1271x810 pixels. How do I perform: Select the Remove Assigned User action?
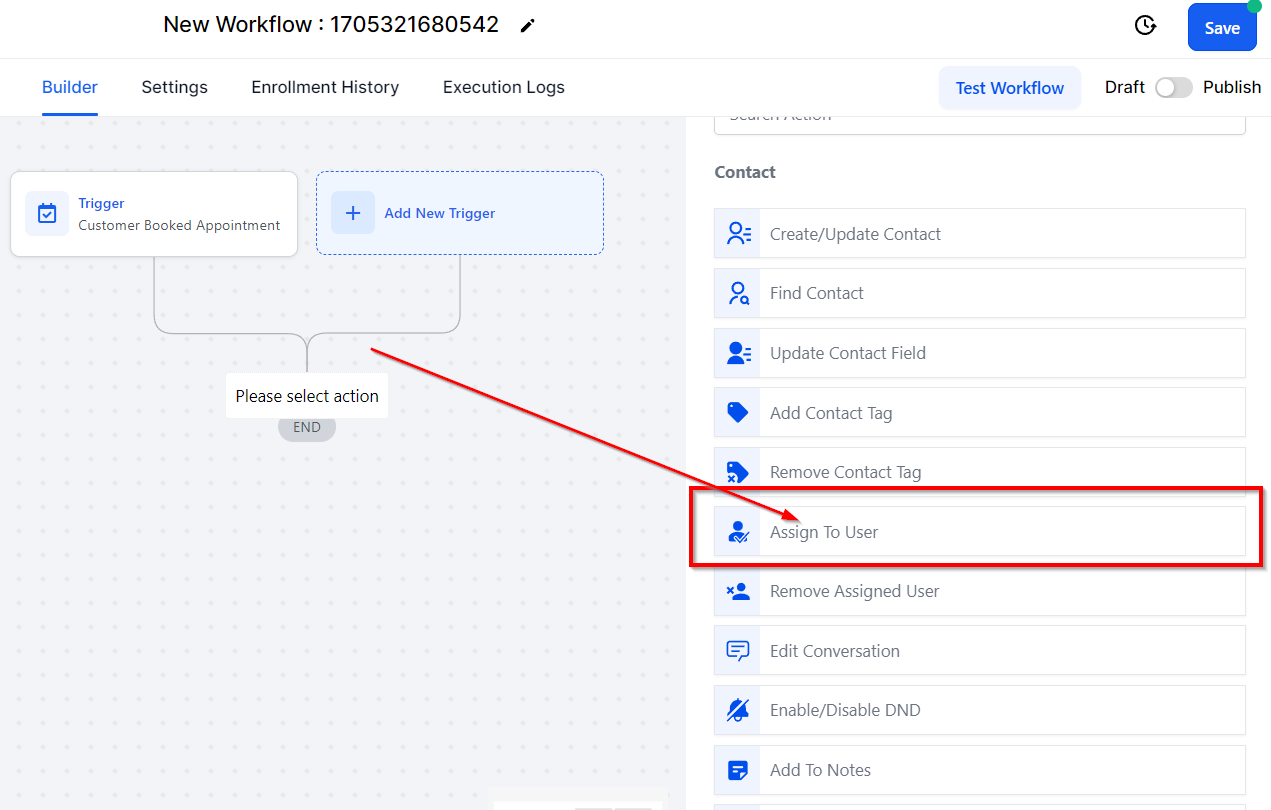point(980,591)
